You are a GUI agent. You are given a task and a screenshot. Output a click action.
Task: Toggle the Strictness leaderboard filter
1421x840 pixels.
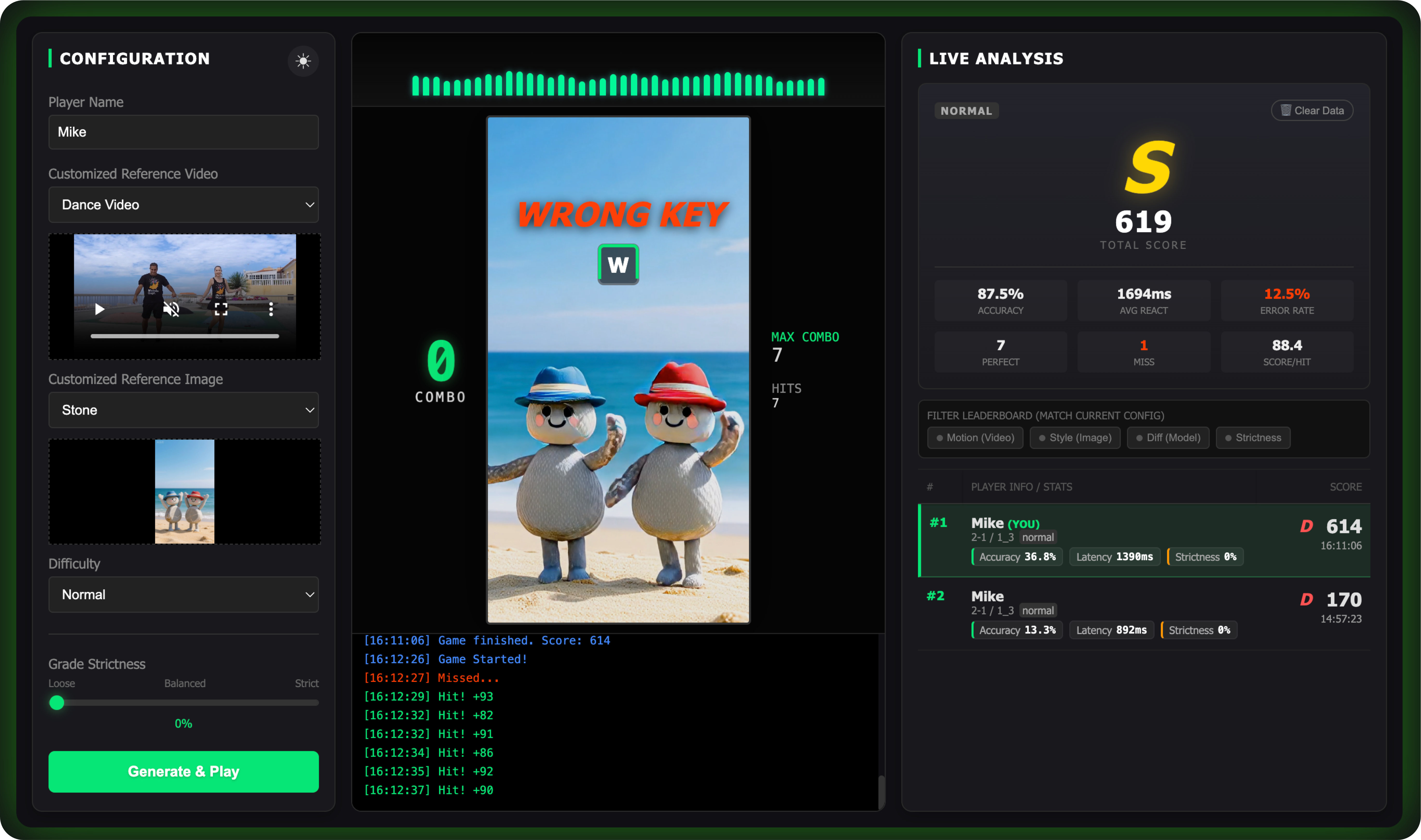1252,437
